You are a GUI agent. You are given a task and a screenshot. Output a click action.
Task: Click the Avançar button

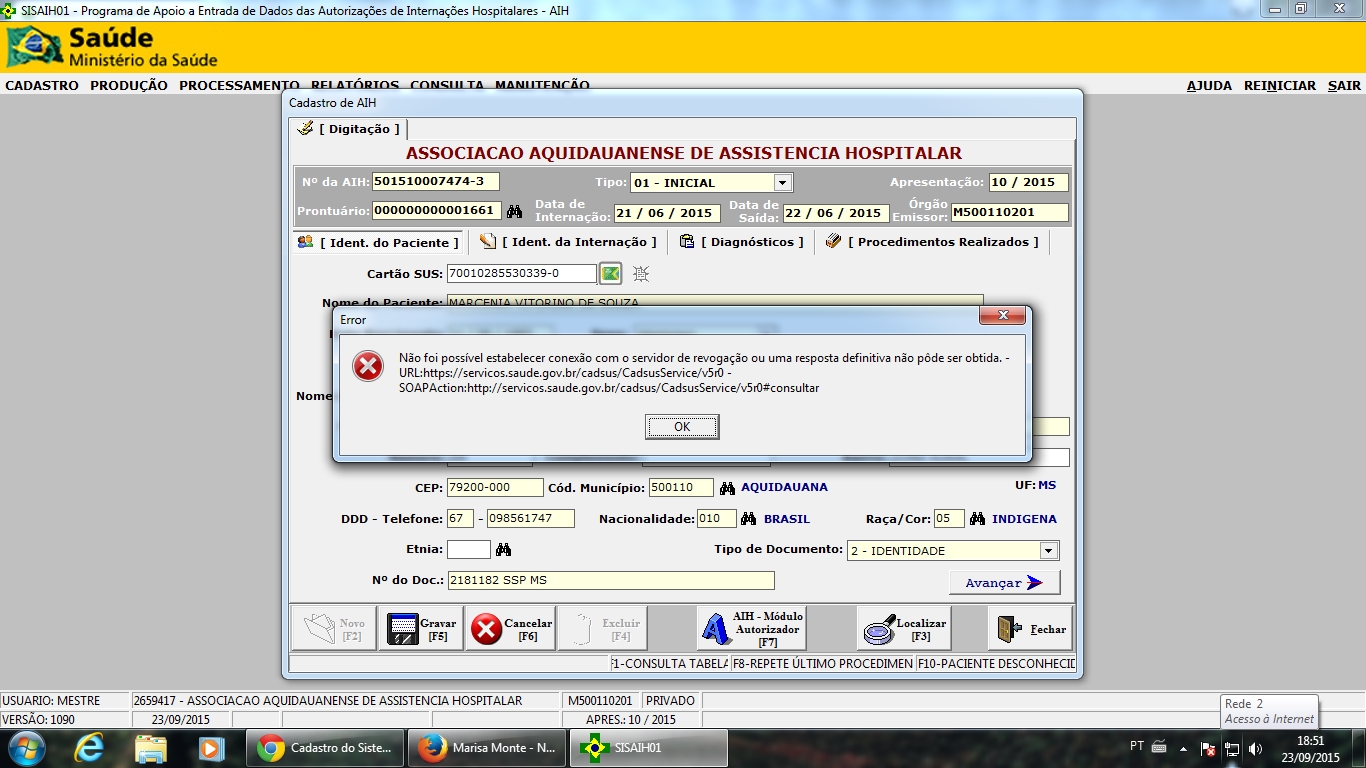[x=1004, y=583]
